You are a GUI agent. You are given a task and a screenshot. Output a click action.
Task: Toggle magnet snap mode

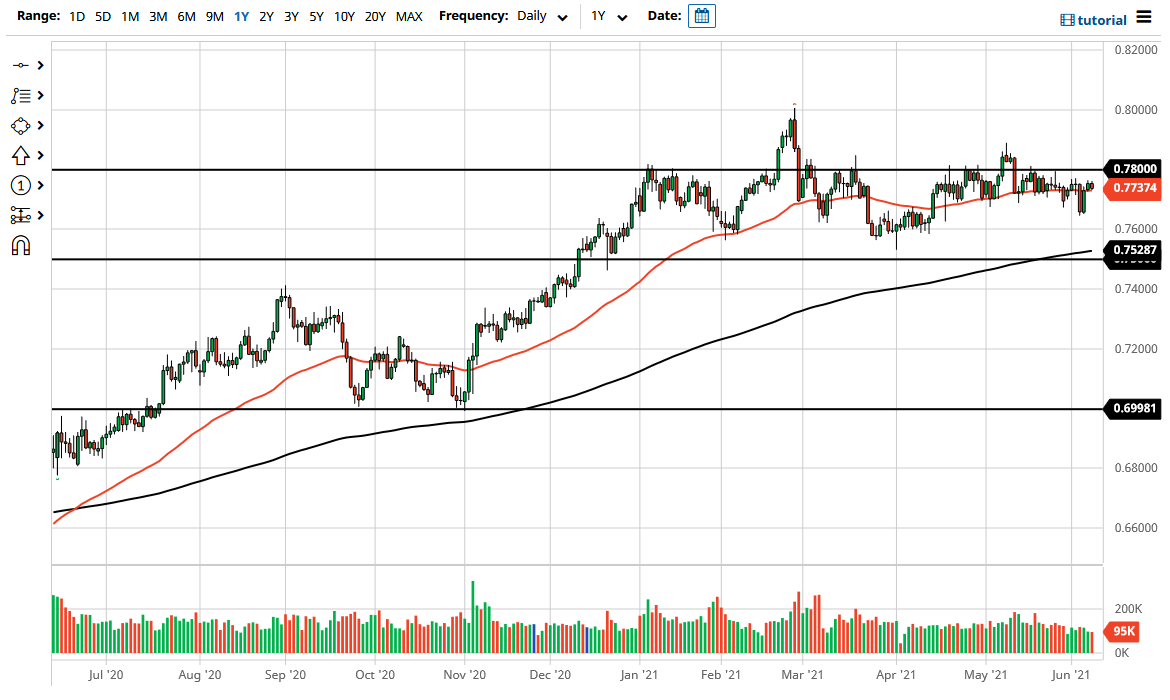click(20, 244)
